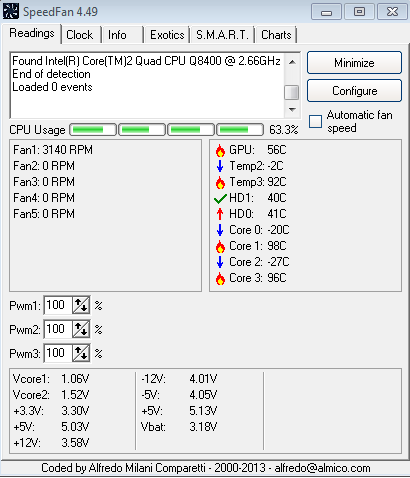Click the 'Fan4: 0 RPM' reading
Viewport: 410px width, 478px height.
point(44,198)
